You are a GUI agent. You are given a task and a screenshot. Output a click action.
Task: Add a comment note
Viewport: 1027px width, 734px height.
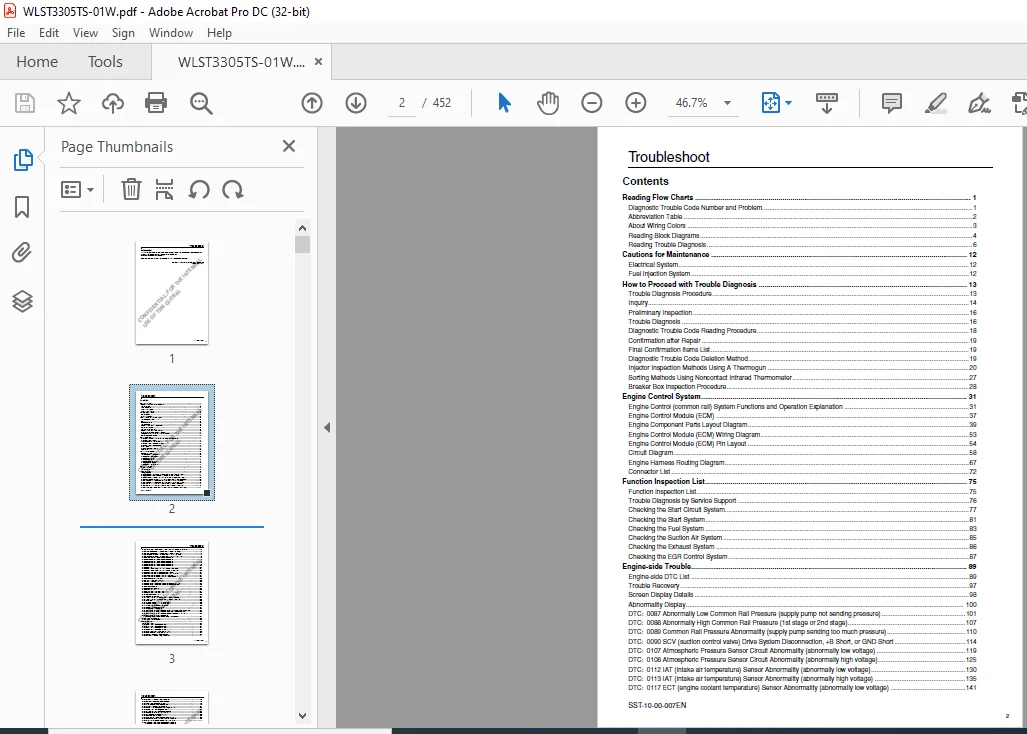tap(891, 103)
